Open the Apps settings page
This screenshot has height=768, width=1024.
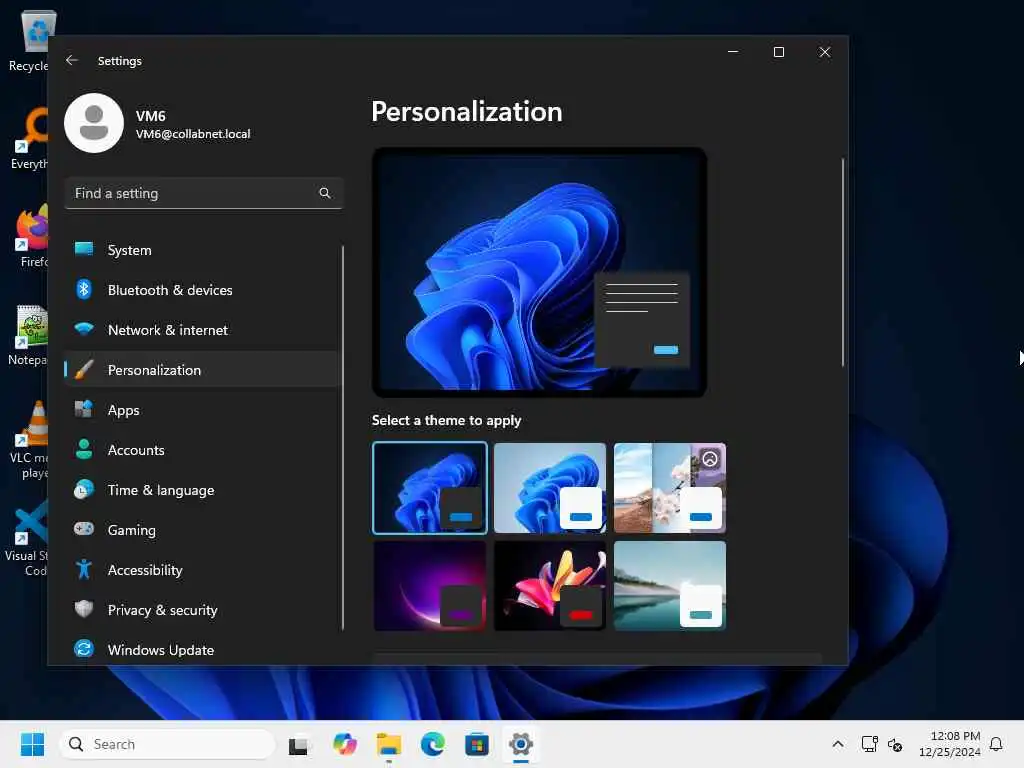(202, 410)
